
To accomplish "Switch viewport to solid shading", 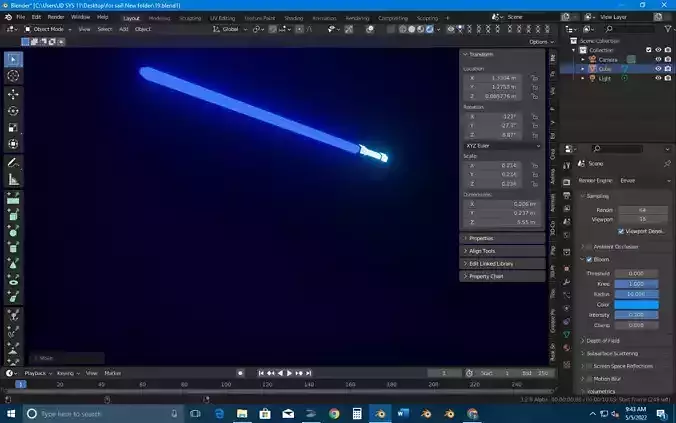I will (x=411, y=29).
